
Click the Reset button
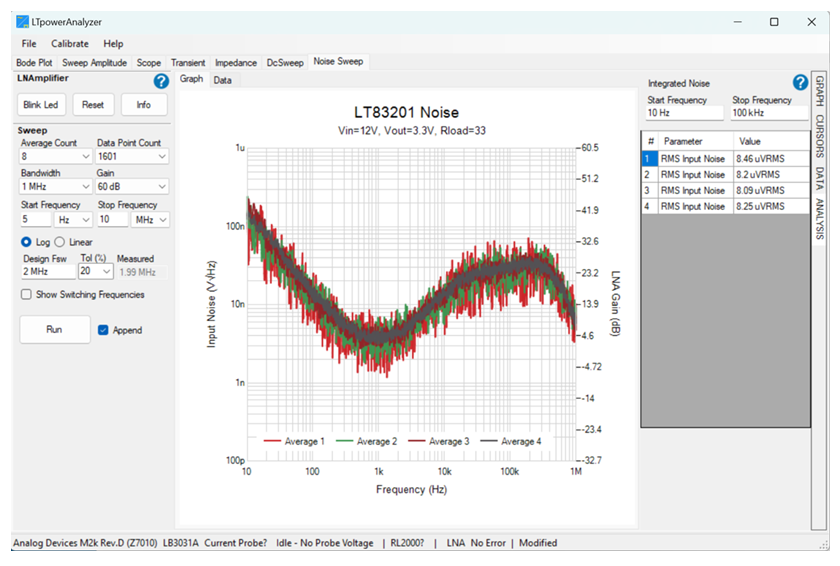coord(93,105)
